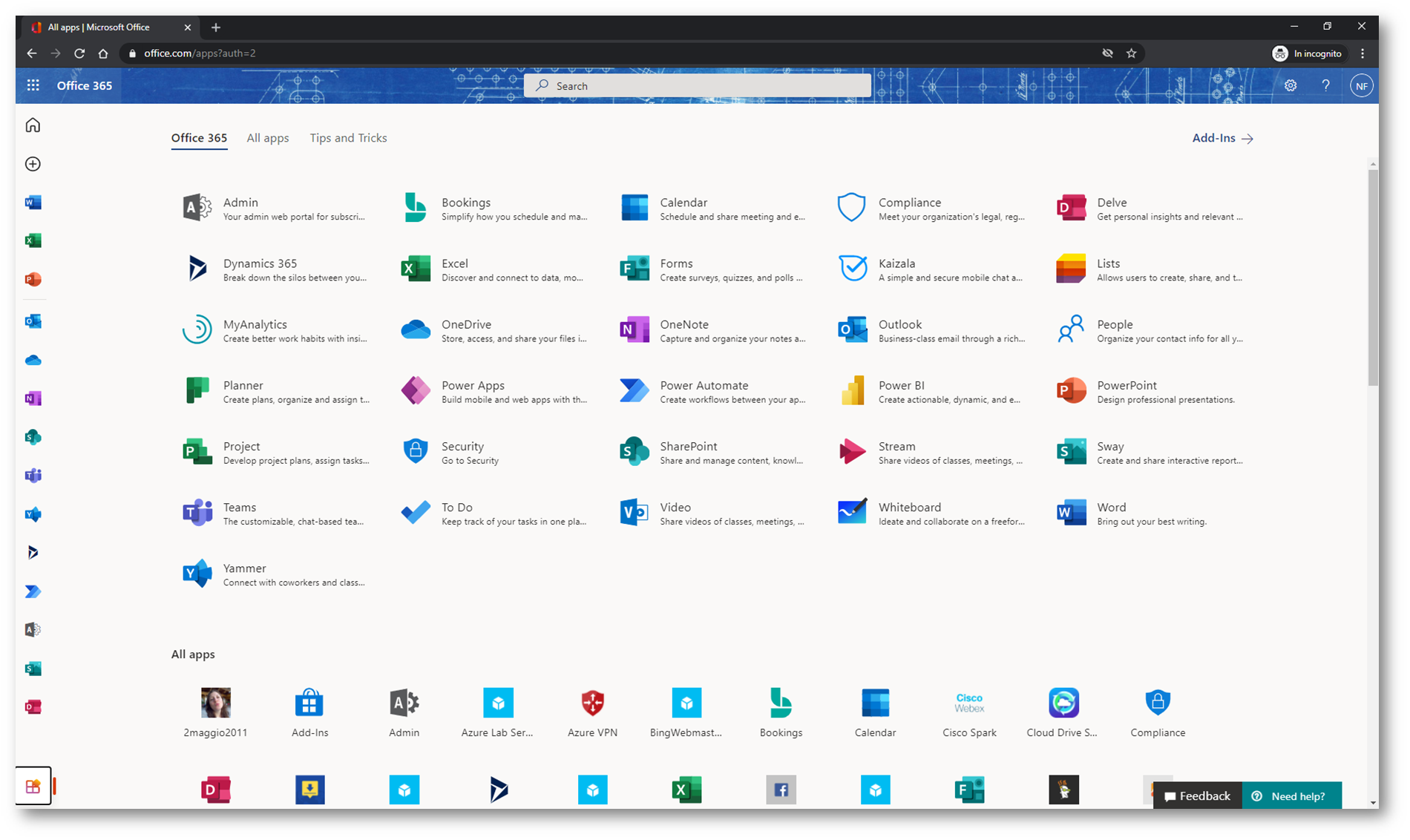Open a new browser tab

coord(216,27)
